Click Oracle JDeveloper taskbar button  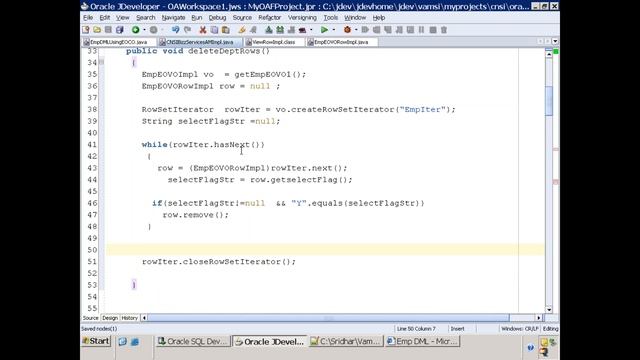coord(269,341)
